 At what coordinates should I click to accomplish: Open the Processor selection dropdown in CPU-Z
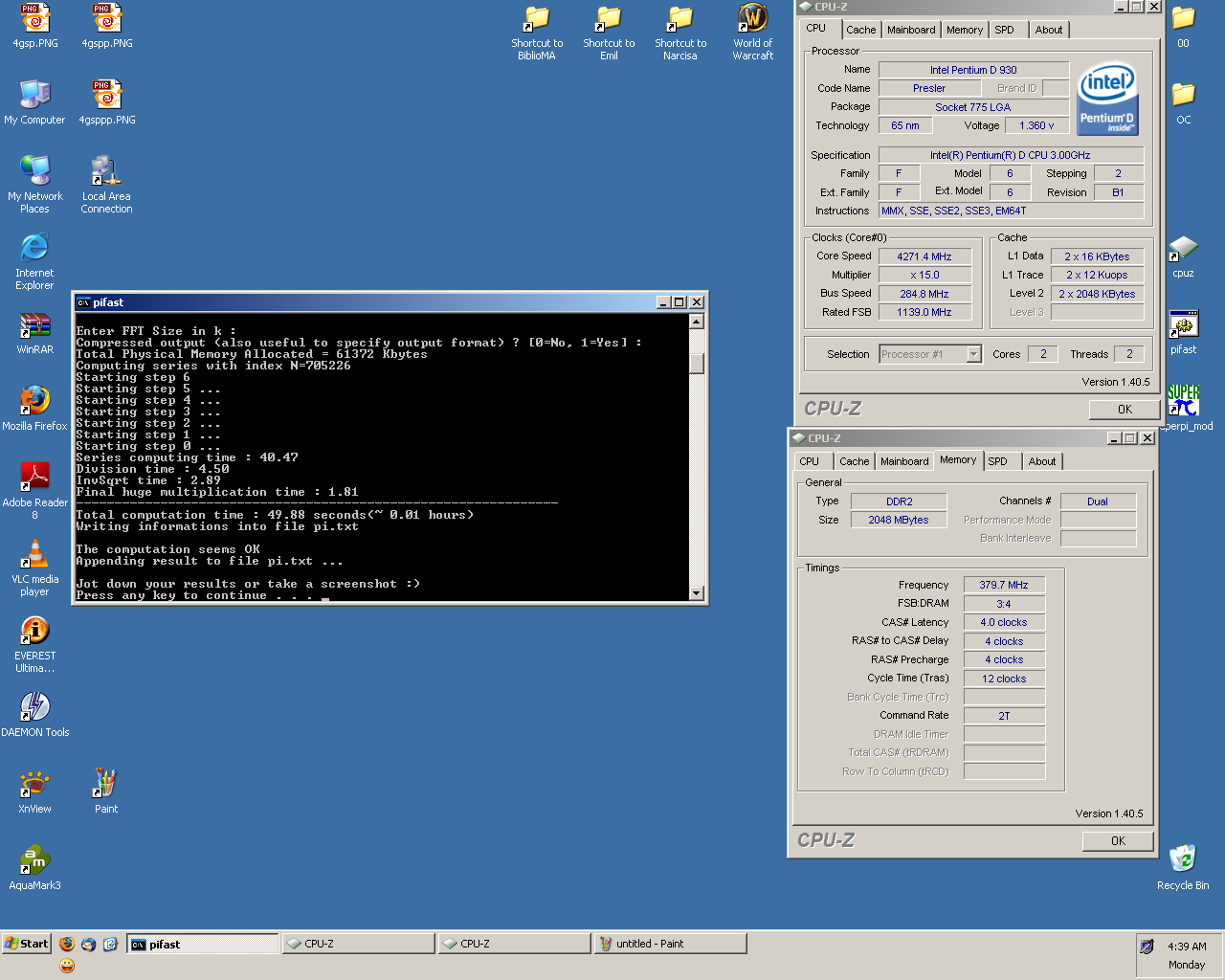[974, 354]
